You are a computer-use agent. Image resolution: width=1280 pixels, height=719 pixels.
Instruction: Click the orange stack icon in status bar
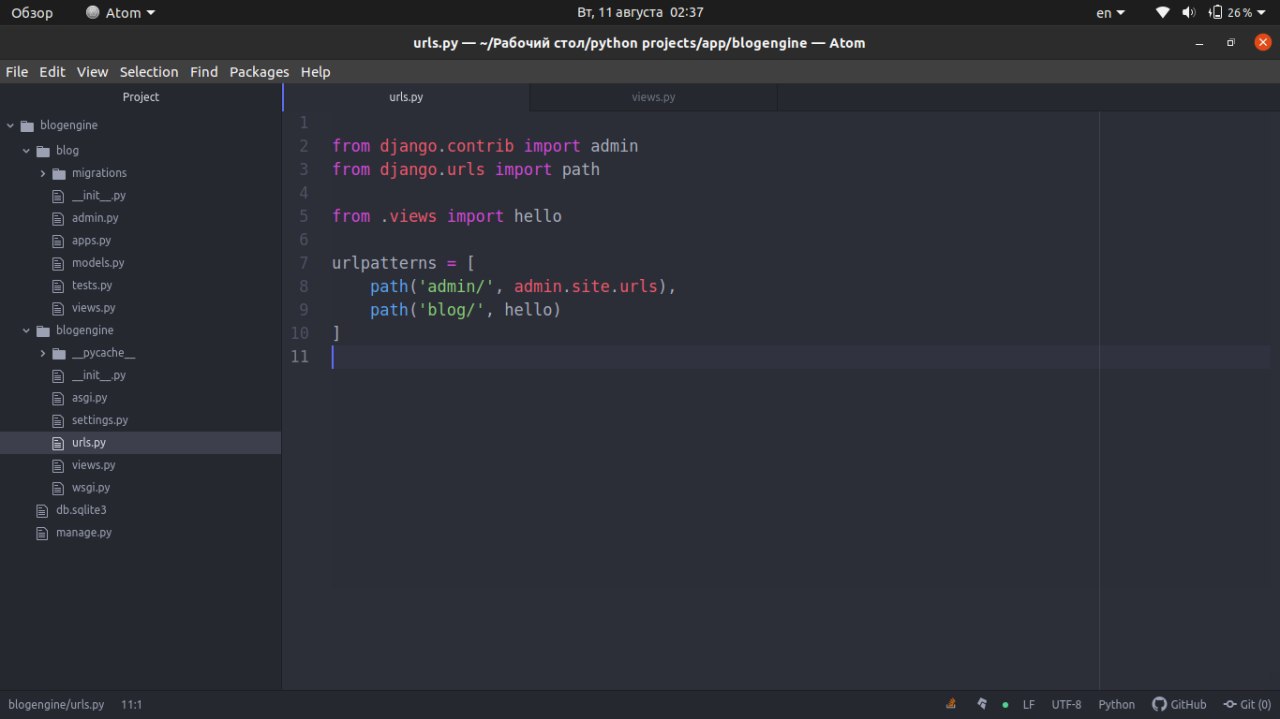click(x=951, y=704)
